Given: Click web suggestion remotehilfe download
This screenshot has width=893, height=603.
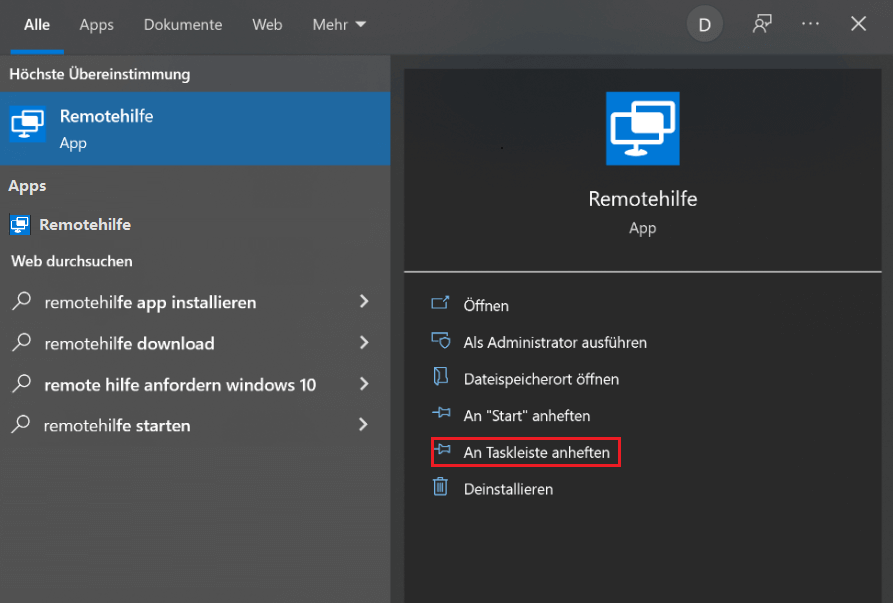Looking at the screenshot, I should point(129,343).
